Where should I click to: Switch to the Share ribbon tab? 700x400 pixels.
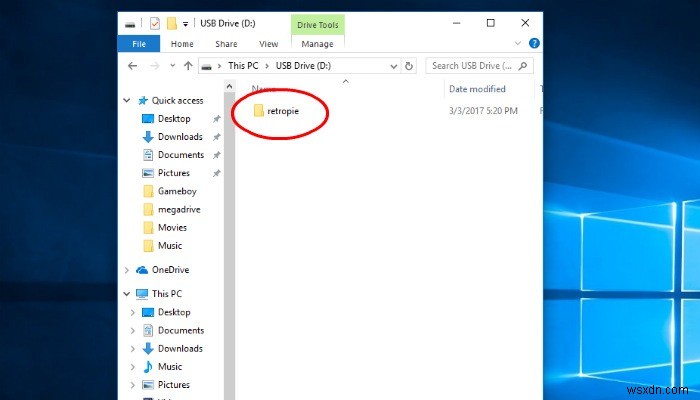226,44
